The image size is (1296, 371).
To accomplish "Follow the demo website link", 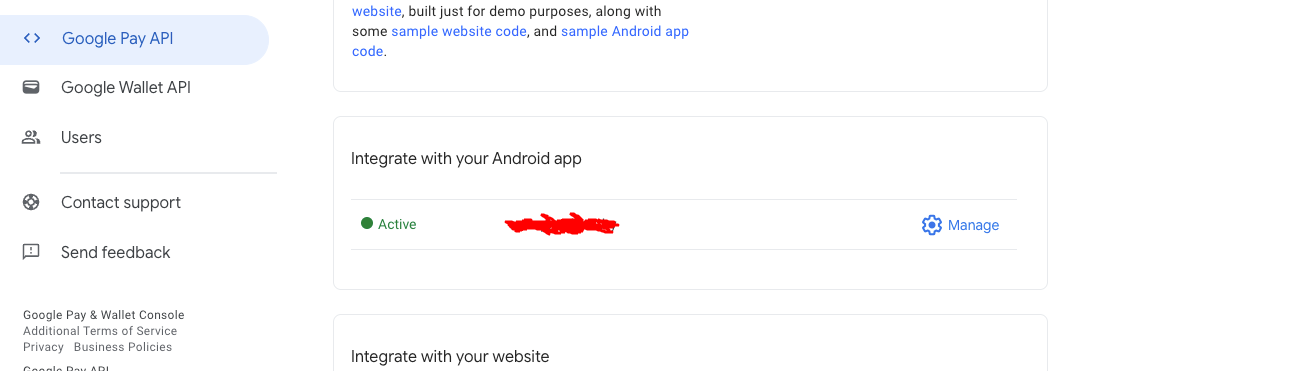I will 377,12.
